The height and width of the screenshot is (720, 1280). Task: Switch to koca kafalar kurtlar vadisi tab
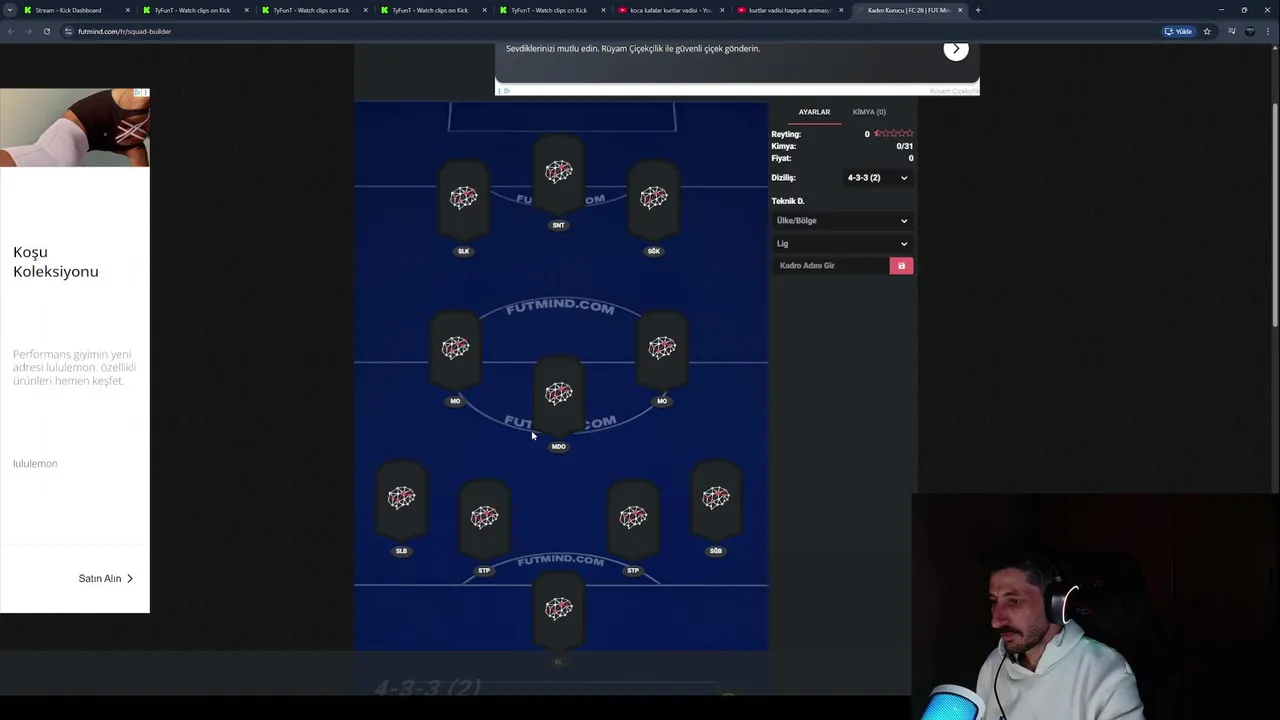pyautogui.click(x=670, y=10)
